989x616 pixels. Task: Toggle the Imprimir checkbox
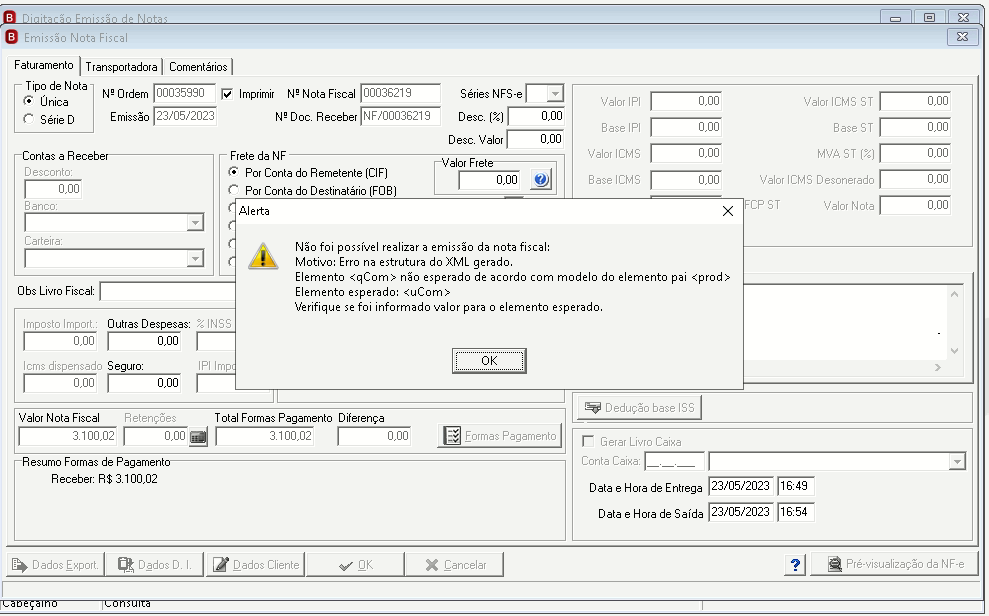(x=227, y=94)
